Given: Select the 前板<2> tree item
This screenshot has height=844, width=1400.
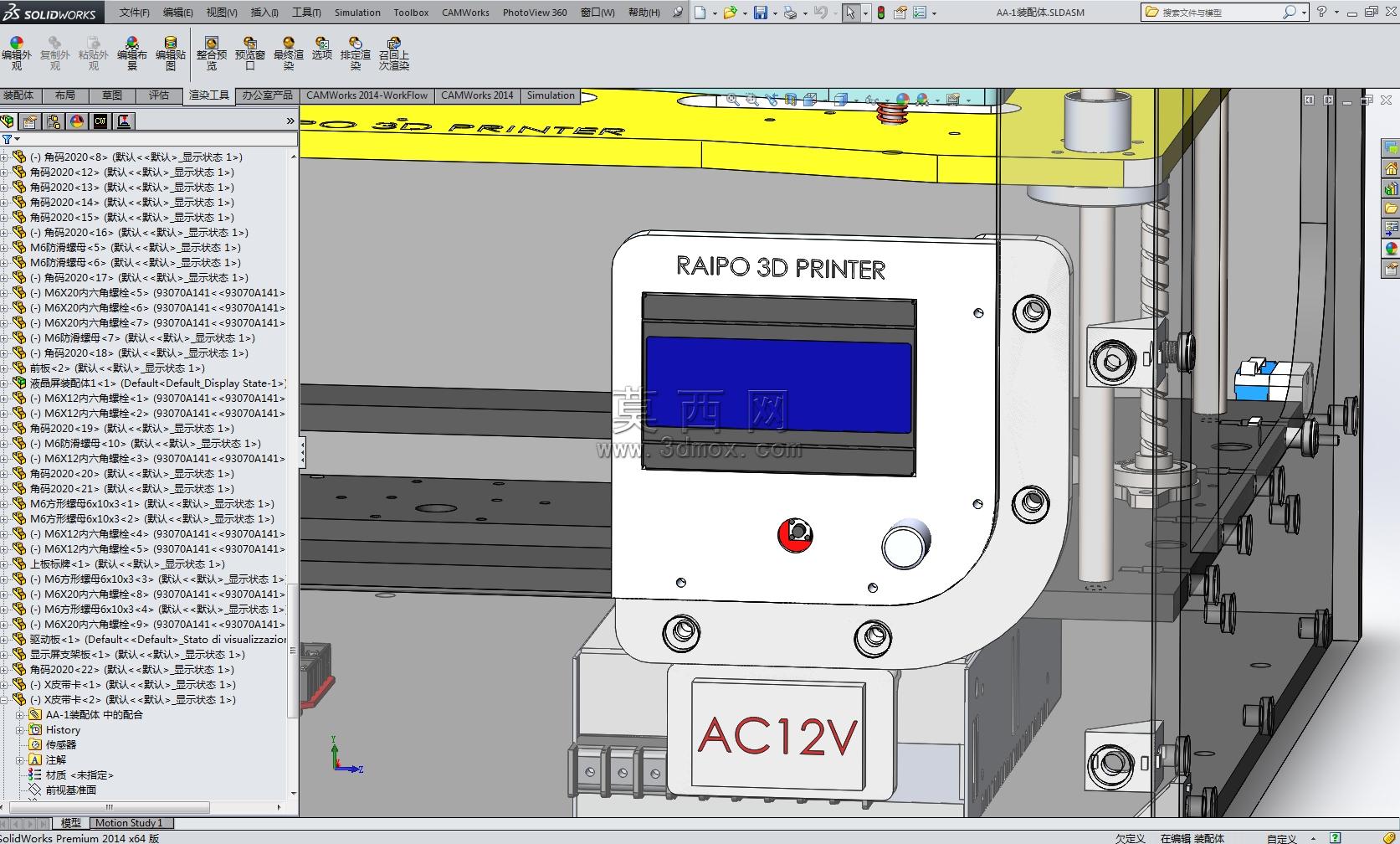Looking at the screenshot, I should click(117, 368).
